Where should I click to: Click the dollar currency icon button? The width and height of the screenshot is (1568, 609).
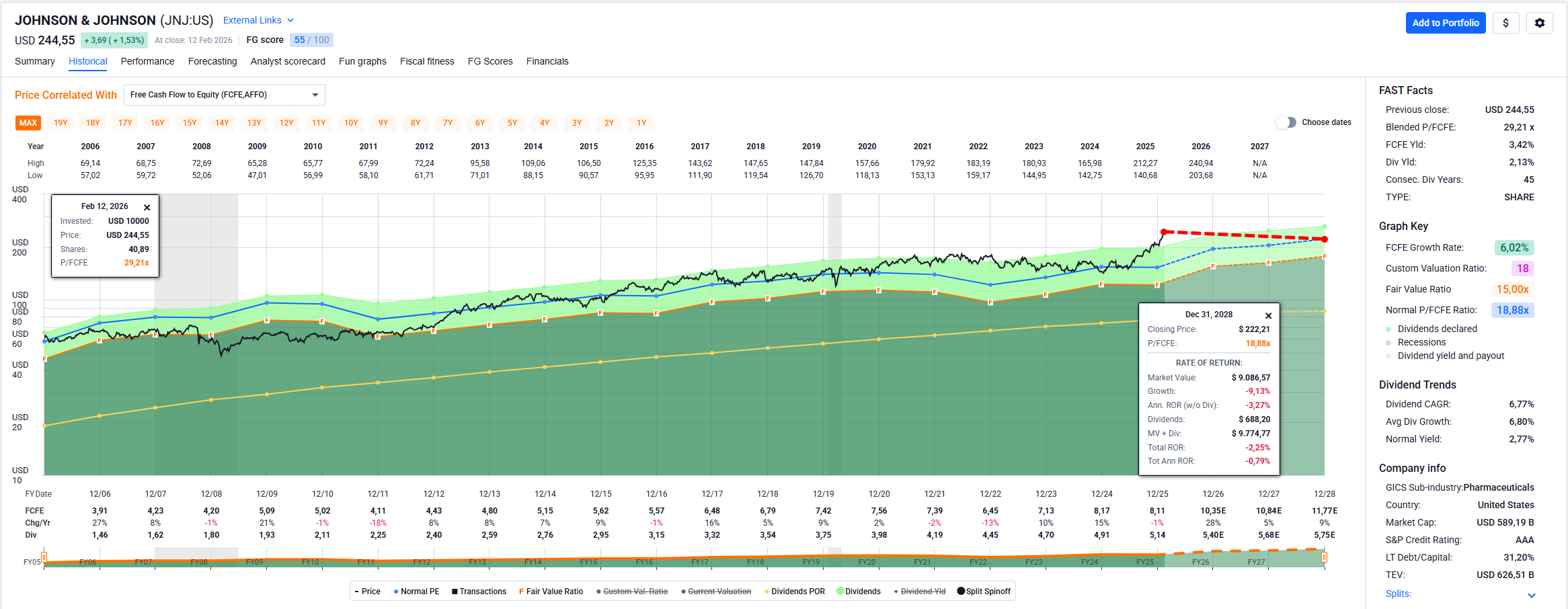coord(1505,23)
